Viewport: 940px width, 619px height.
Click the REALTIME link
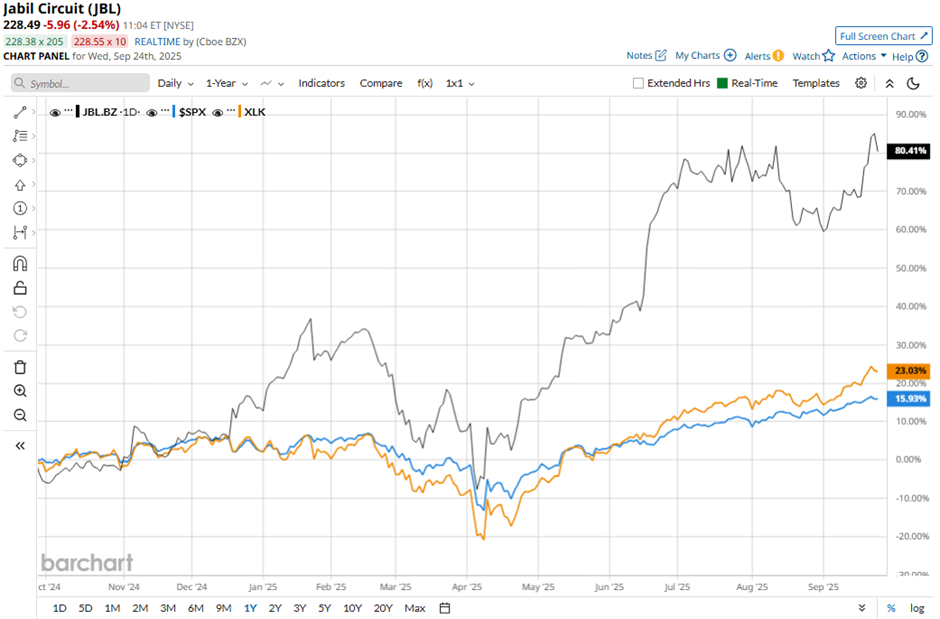click(x=157, y=41)
